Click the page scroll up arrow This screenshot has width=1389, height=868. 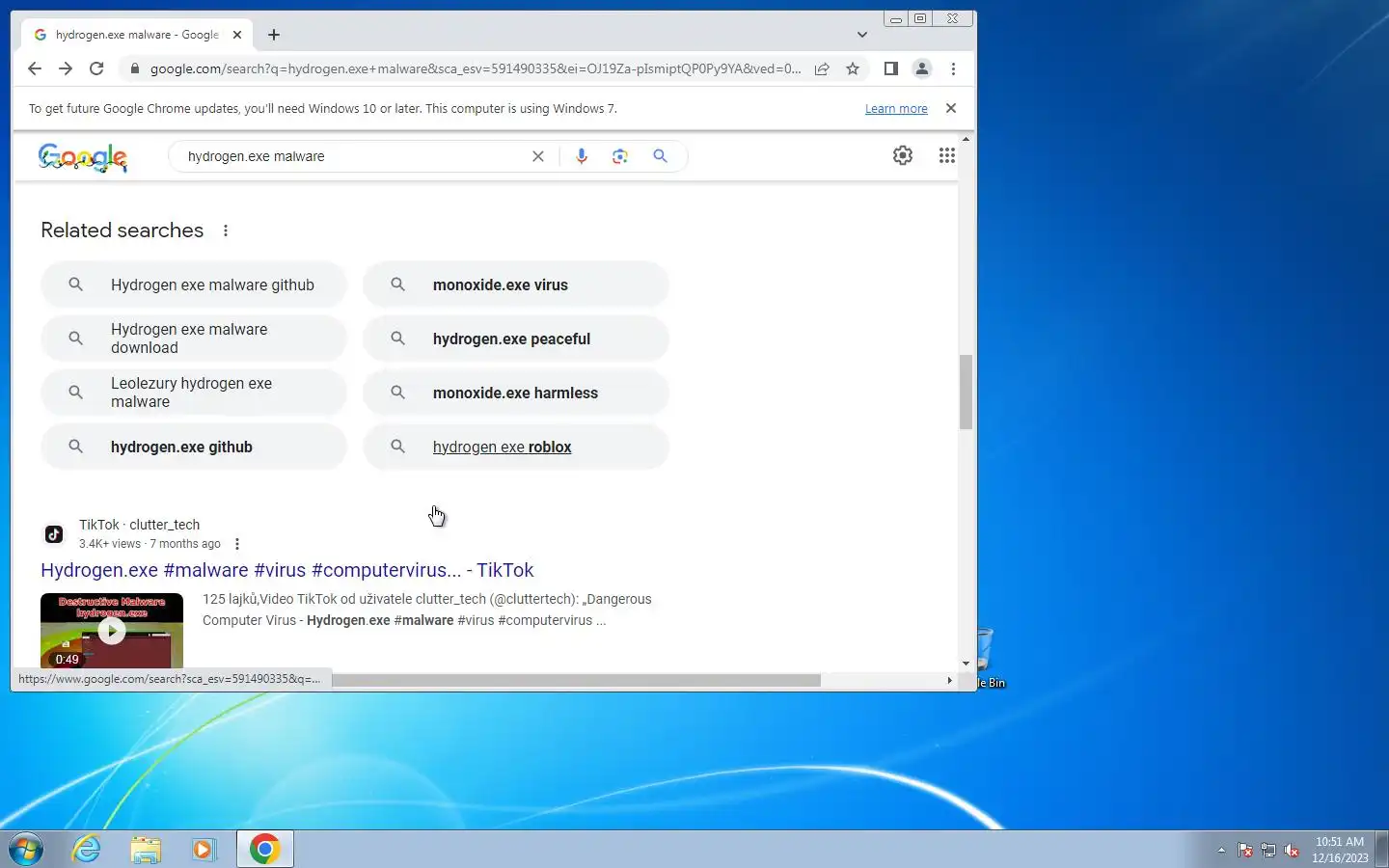click(966, 140)
